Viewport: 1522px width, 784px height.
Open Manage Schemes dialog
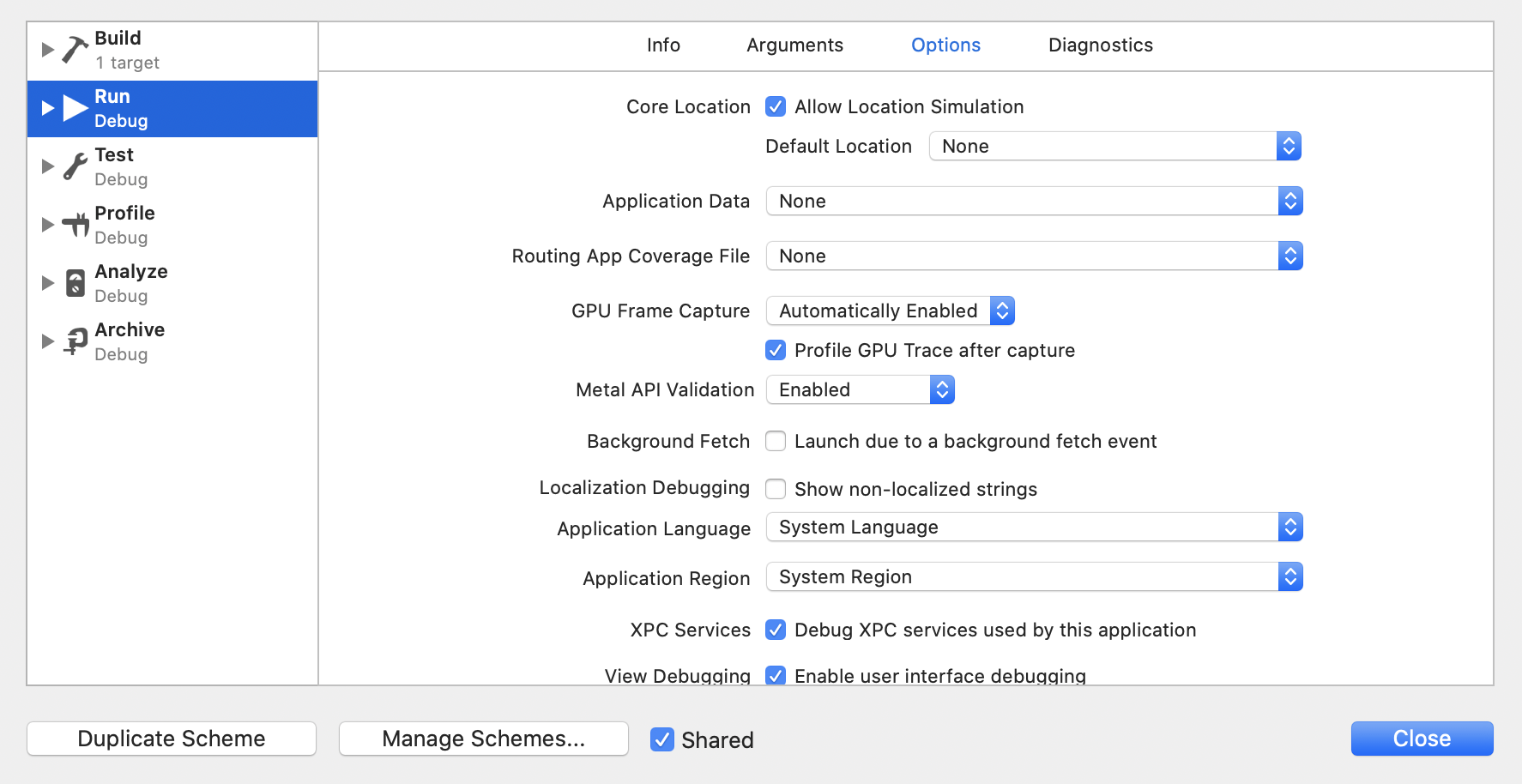pos(483,739)
